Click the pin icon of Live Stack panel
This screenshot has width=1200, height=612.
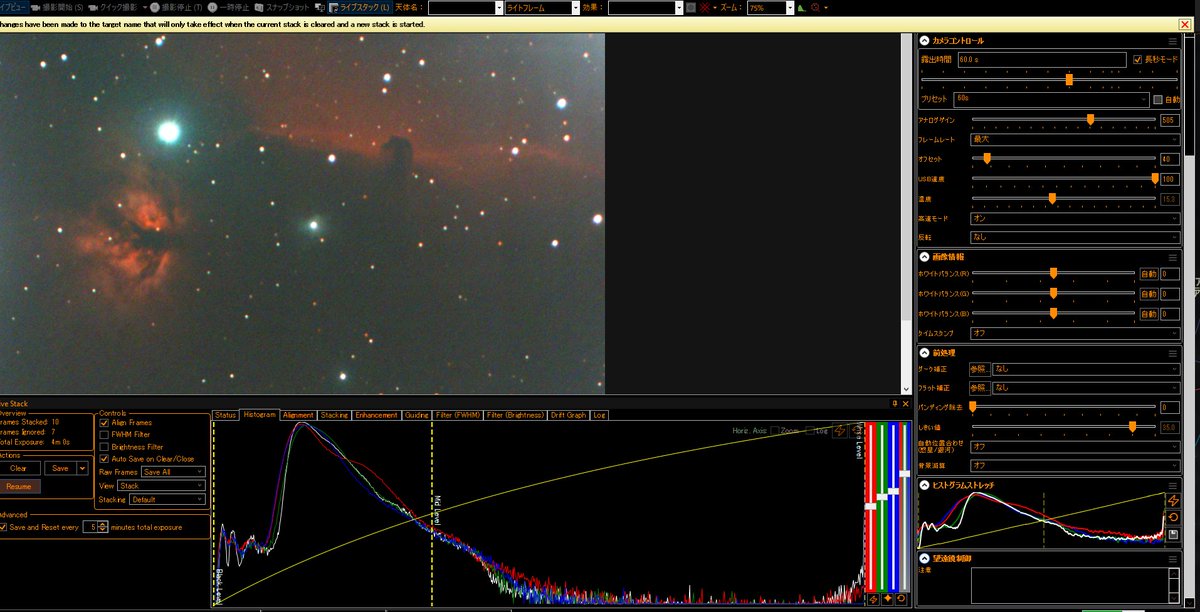click(x=895, y=403)
